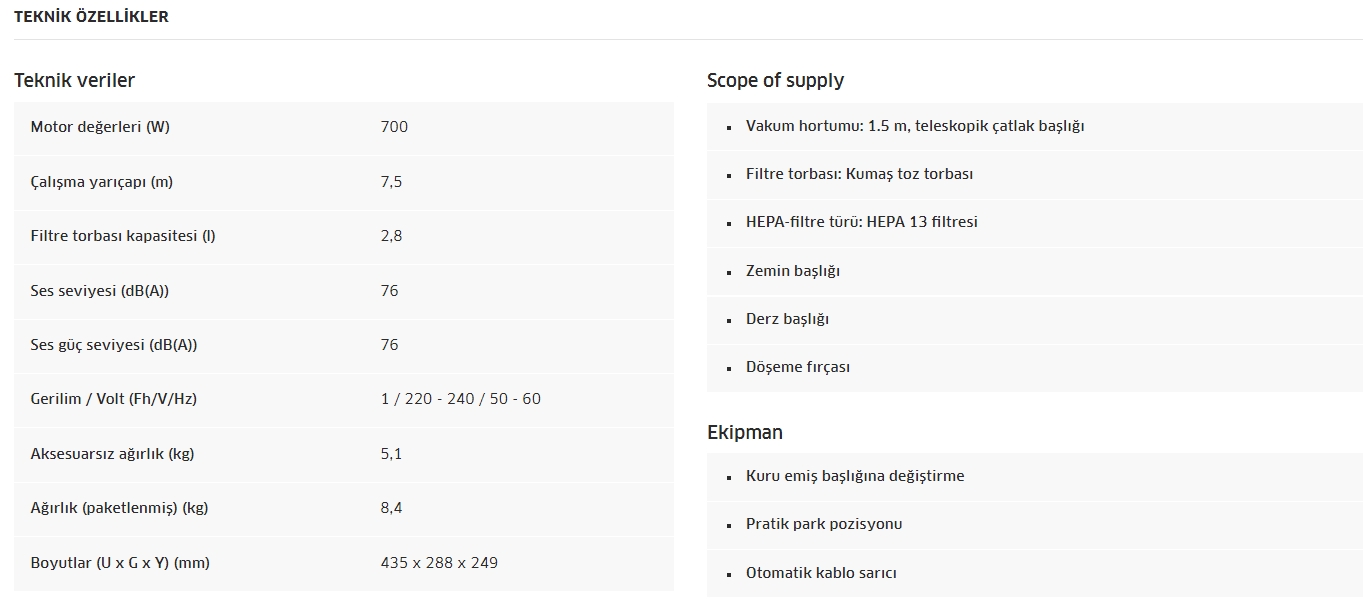Select the HEPA 13 filtresi list item
The height and width of the screenshot is (603, 1363).
(x=1035, y=222)
